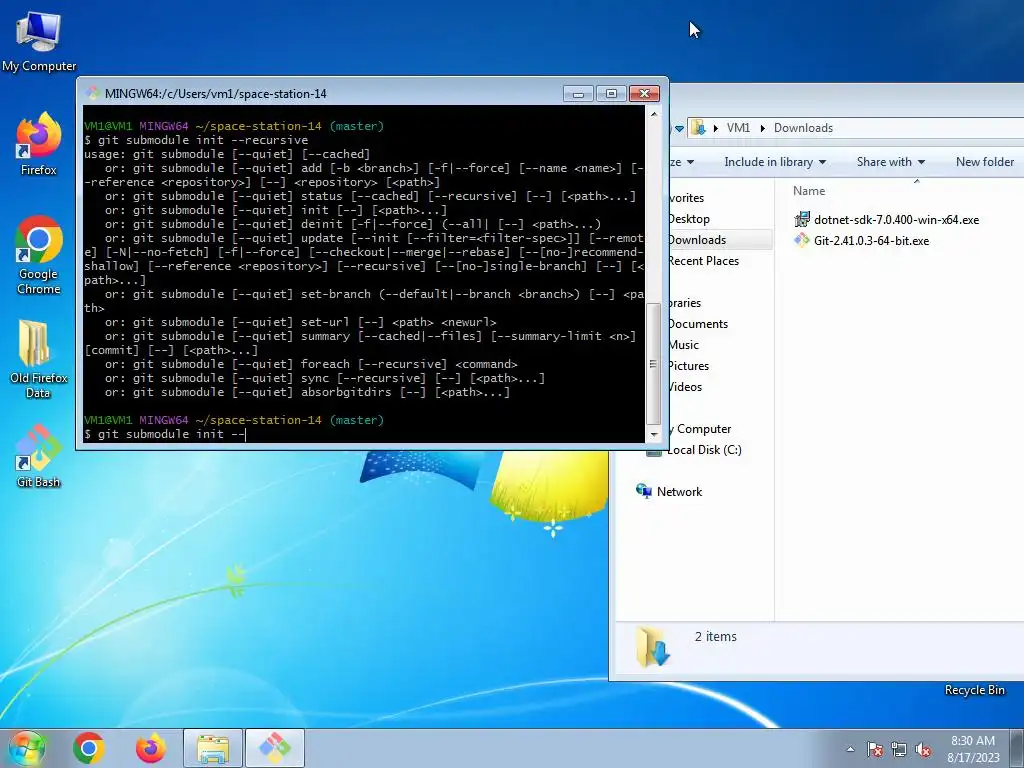Screen dimensions: 1024x768
Task: Switch to Explorer window via taskbar
Action: click(x=213, y=748)
